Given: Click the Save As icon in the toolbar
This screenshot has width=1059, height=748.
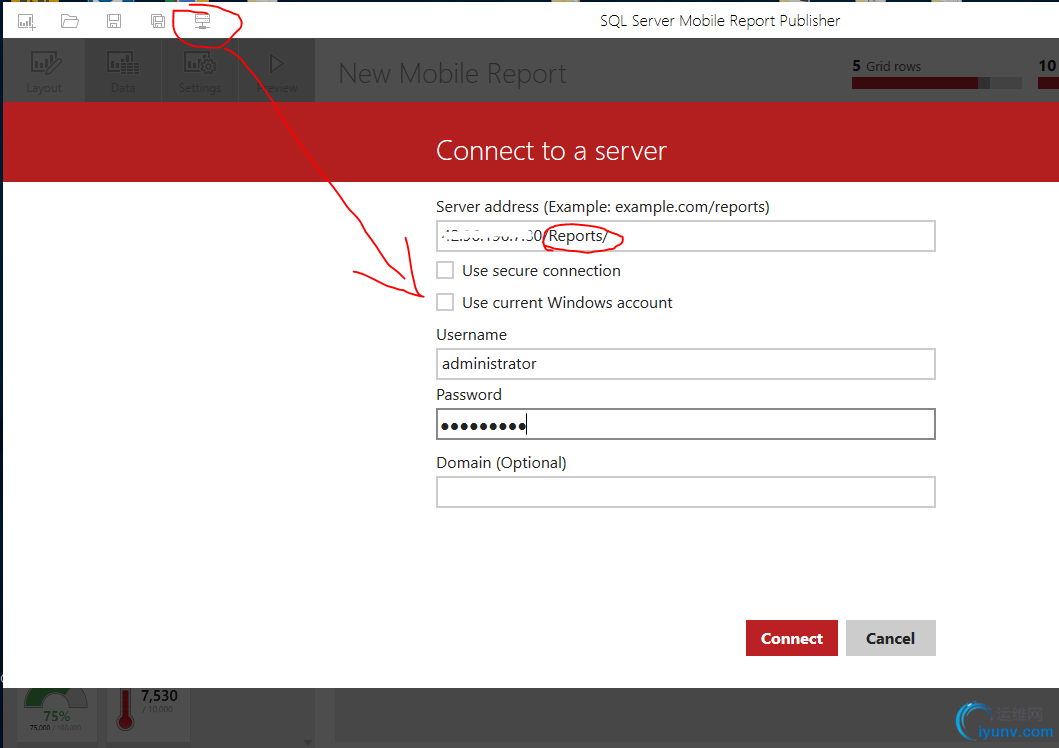Looking at the screenshot, I should (158, 22).
